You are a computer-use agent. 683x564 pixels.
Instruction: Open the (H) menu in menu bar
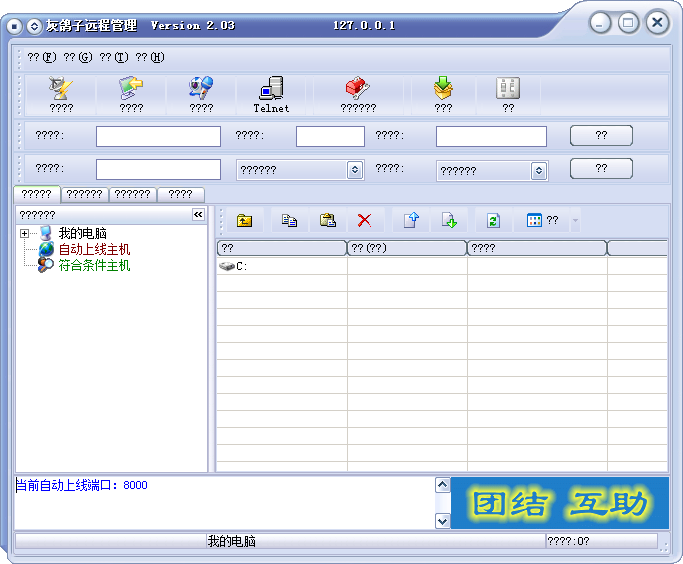pyautogui.click(x=150, y=57)
